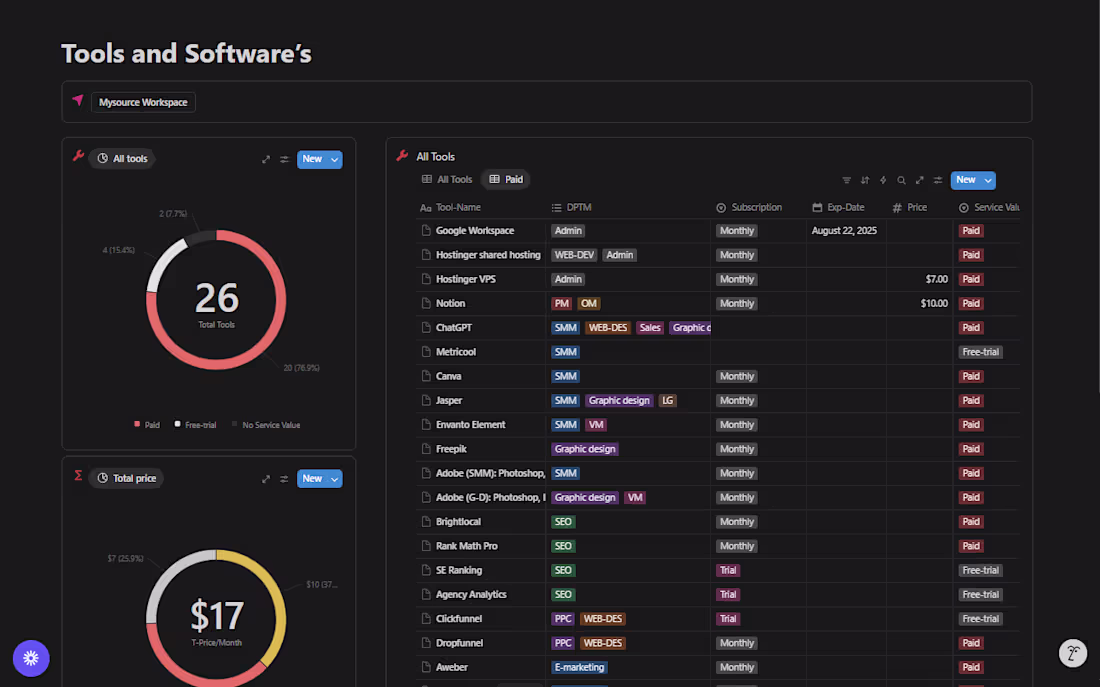
Task: Open dropdown arrow on Total price chart New button
Action: click(335, 479)
